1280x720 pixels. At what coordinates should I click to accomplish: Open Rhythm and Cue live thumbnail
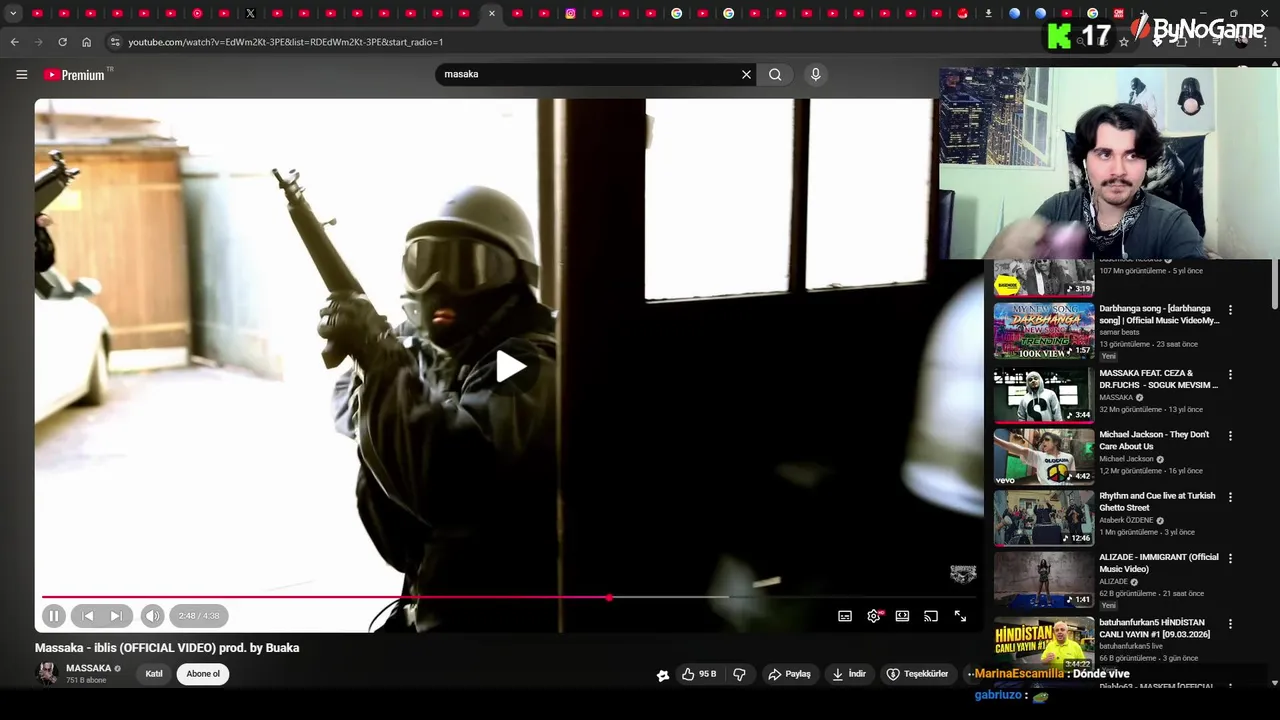click(1044, 517)
